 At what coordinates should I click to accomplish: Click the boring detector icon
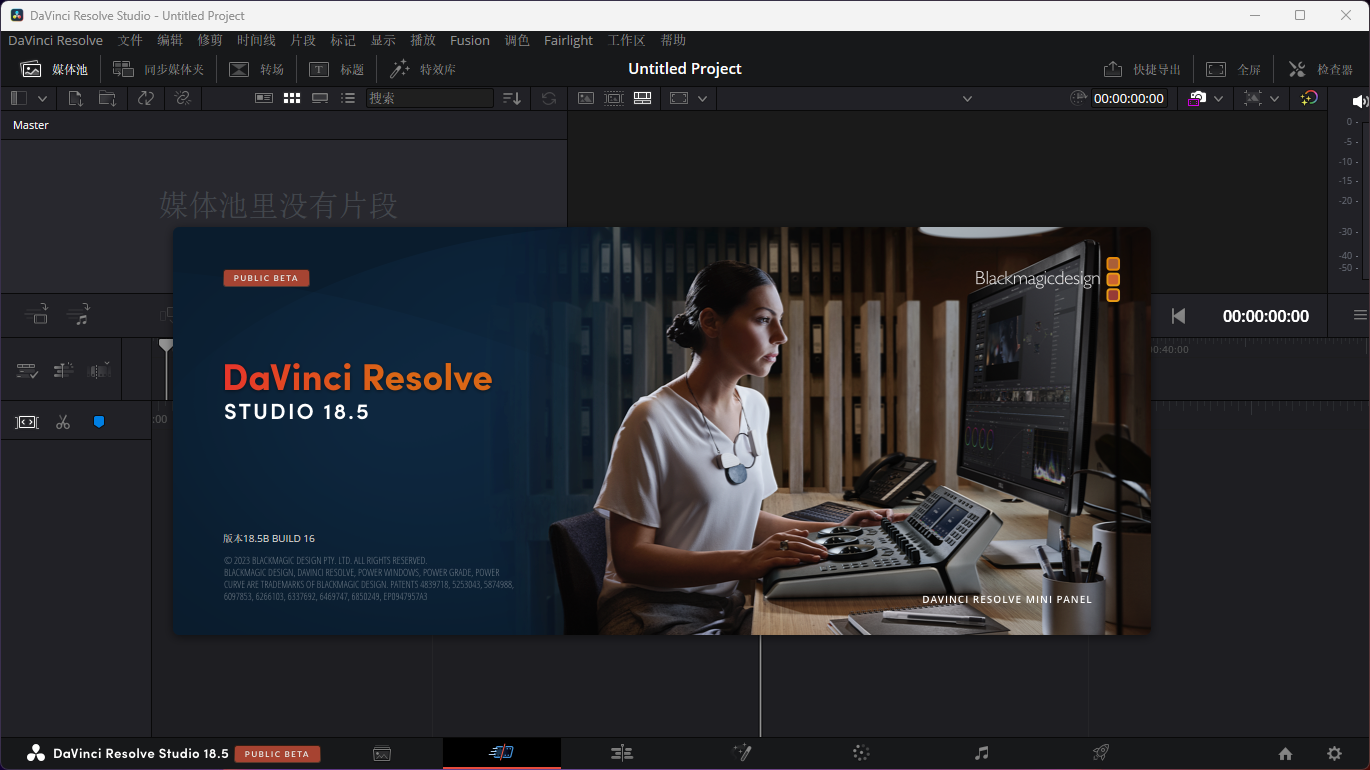27,422
